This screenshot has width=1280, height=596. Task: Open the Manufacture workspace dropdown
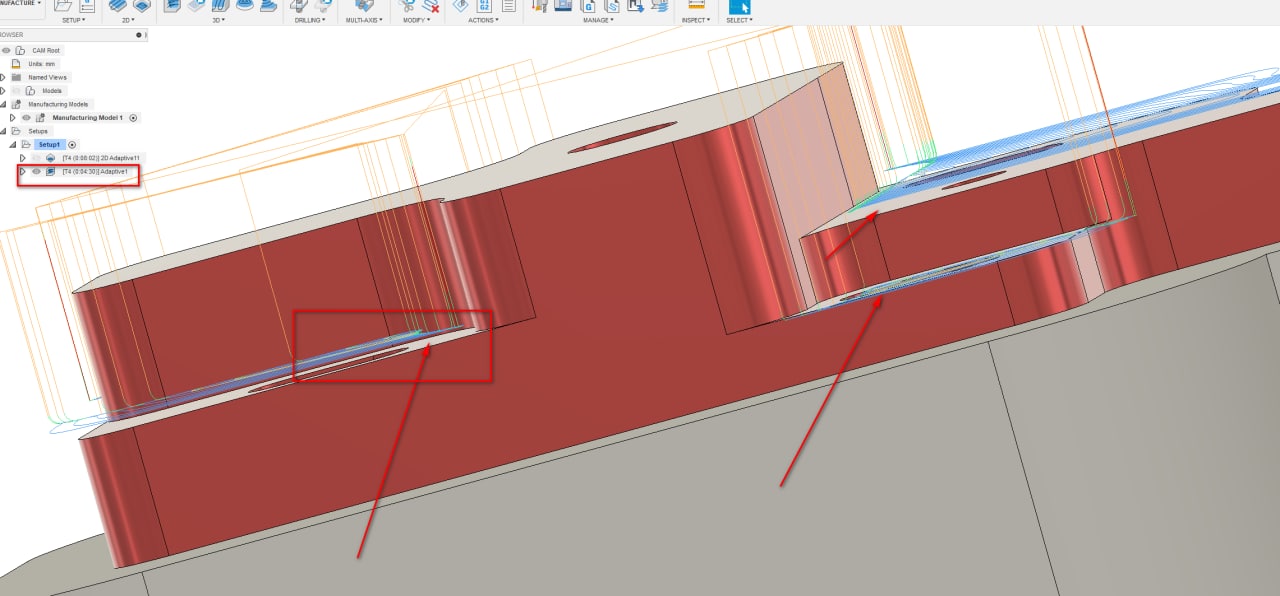coord(21,3)
